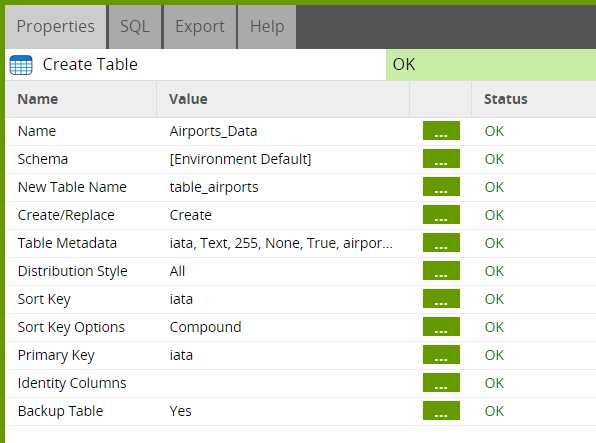The width and height of the screenshot is (596, 443).
Task: Open the Sort Key Options ellipsis button
Action: pyautogui.click(x=441, y=327)
